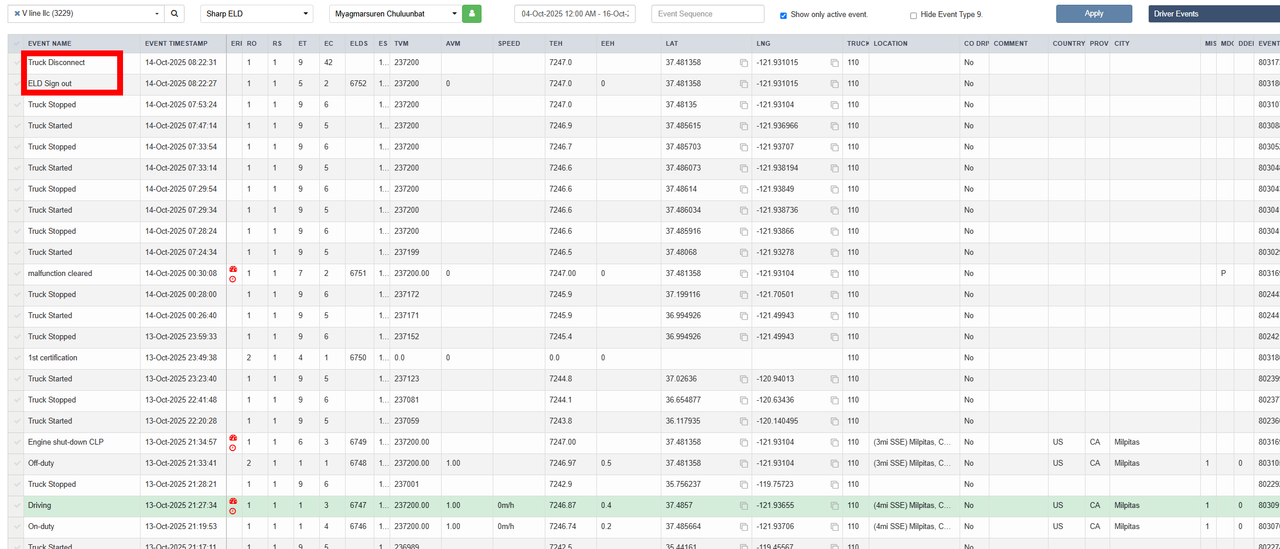Click red malfunction icon in malfunction cleared row
The width and height of the screenshot is (1280, 549).
pyautogui.click(x=233, y=269)
